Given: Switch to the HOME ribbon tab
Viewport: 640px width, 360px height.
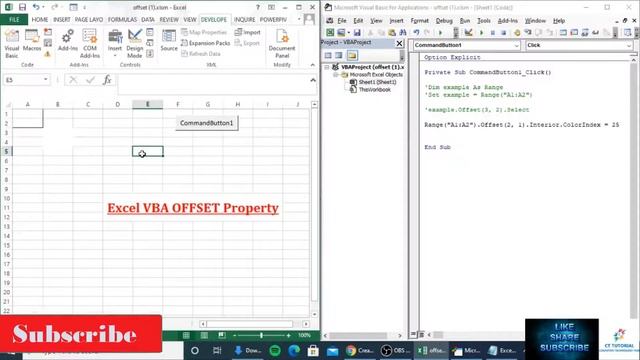Looking at the screenshot, I should tap(40, 20).
